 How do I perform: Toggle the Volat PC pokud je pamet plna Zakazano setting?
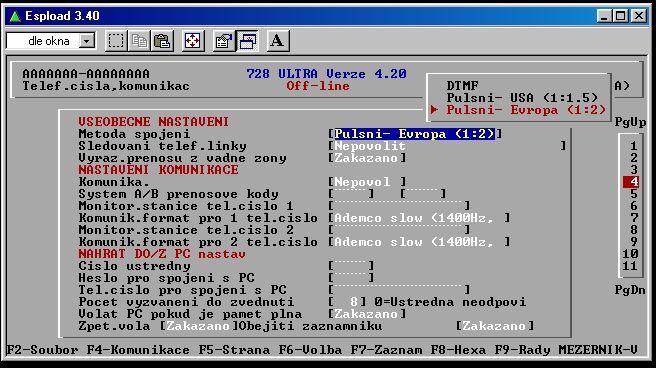coord(366,314)
